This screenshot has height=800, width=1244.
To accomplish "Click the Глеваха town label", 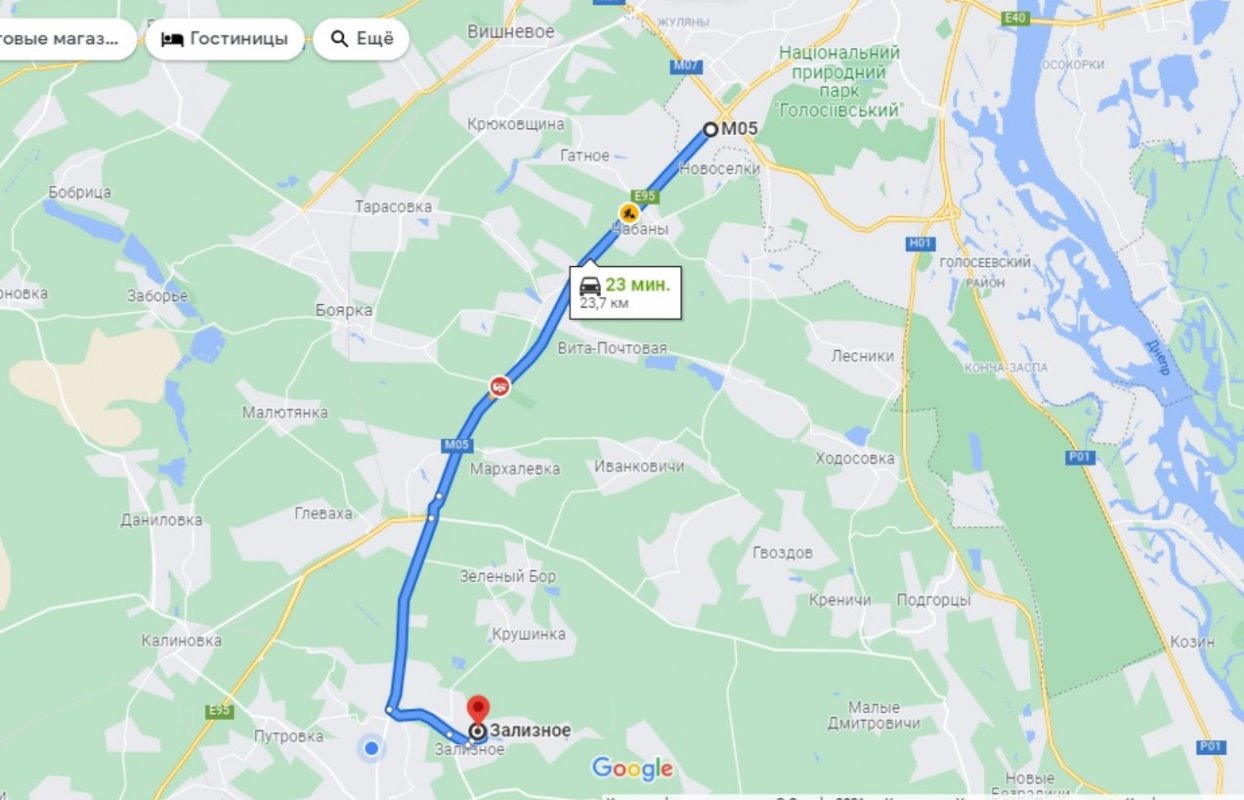I will coord(324,513).
